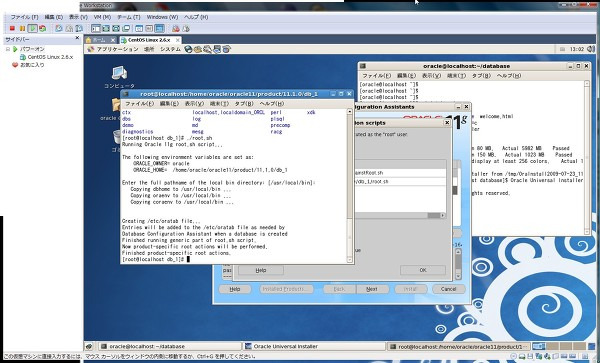The height and width of the screenshot is (363, 600).
Task: Toggle the Show Sidebar toolbar icon
Action: (96, 28)
